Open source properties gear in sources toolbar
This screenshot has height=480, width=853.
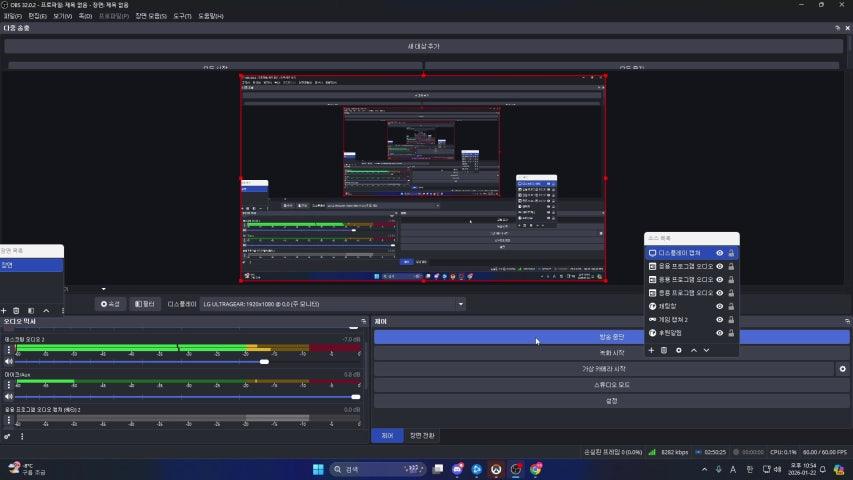point(679,350)
